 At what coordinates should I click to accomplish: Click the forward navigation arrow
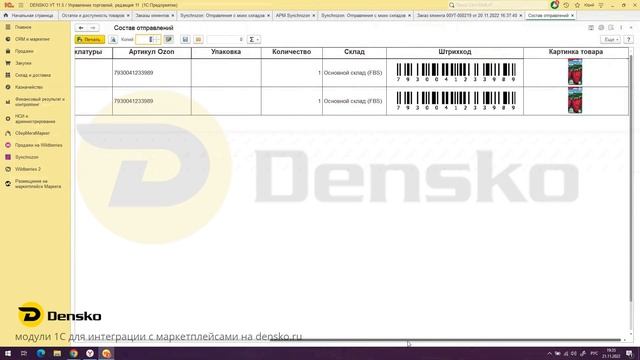coord(93,28)
